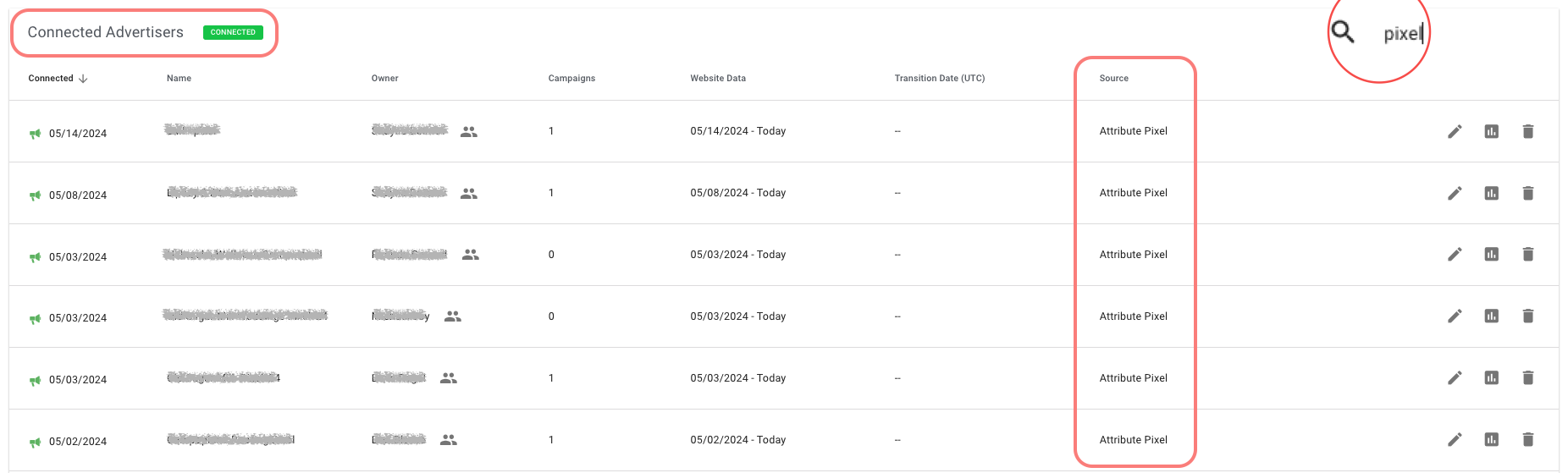Click the search magnifier icon

pyautogui.click(x=1343, y=32)
